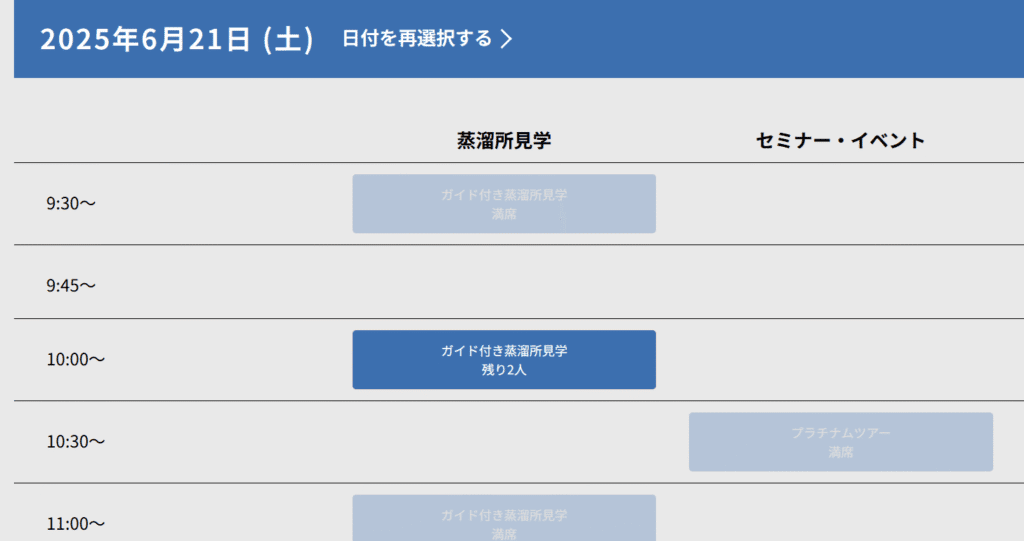
Task: Click the empty セミナー・イベント cell at 11:00
Action: click(x=840, y=513)
